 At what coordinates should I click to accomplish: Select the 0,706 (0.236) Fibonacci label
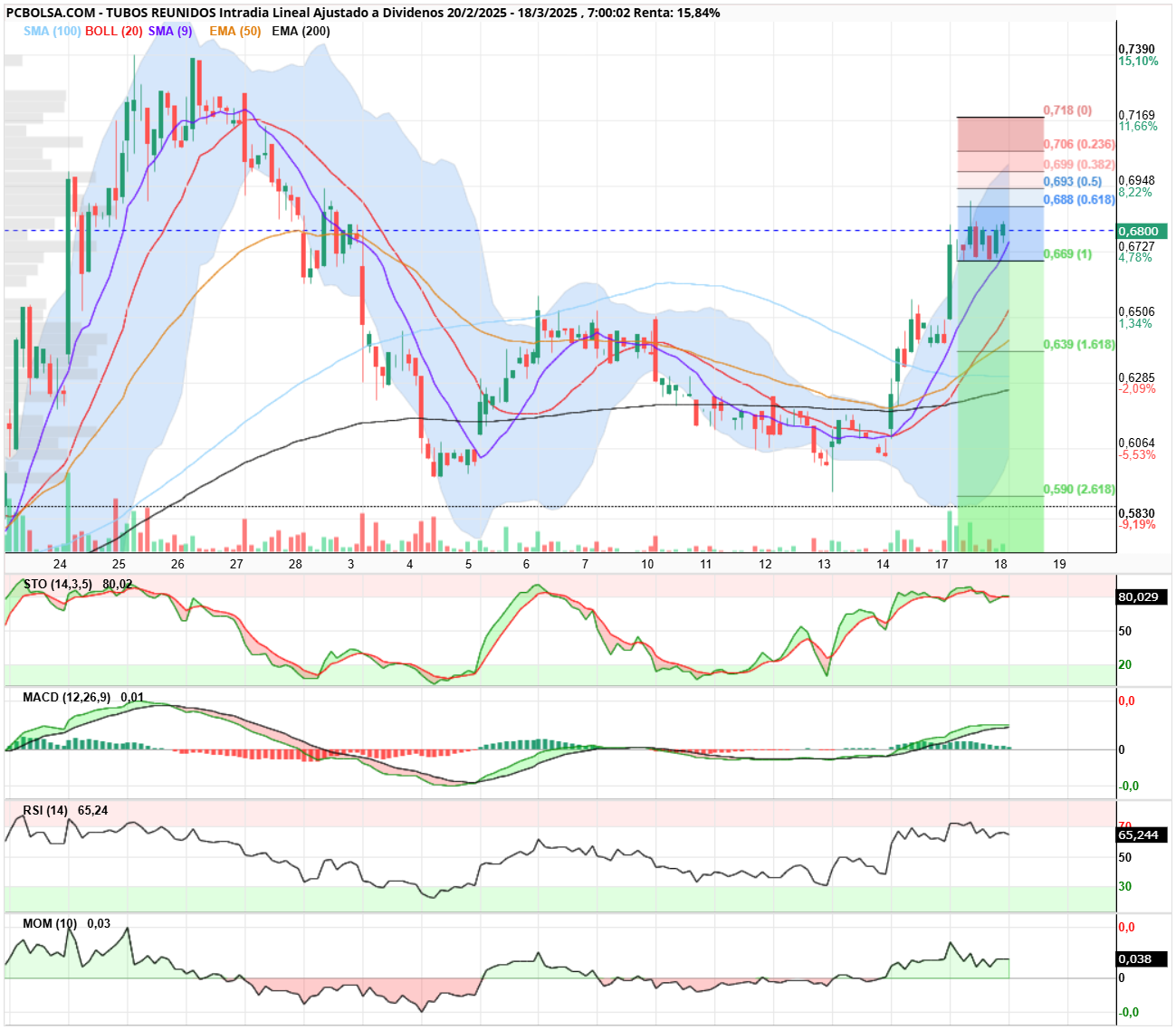(1079, 144)
